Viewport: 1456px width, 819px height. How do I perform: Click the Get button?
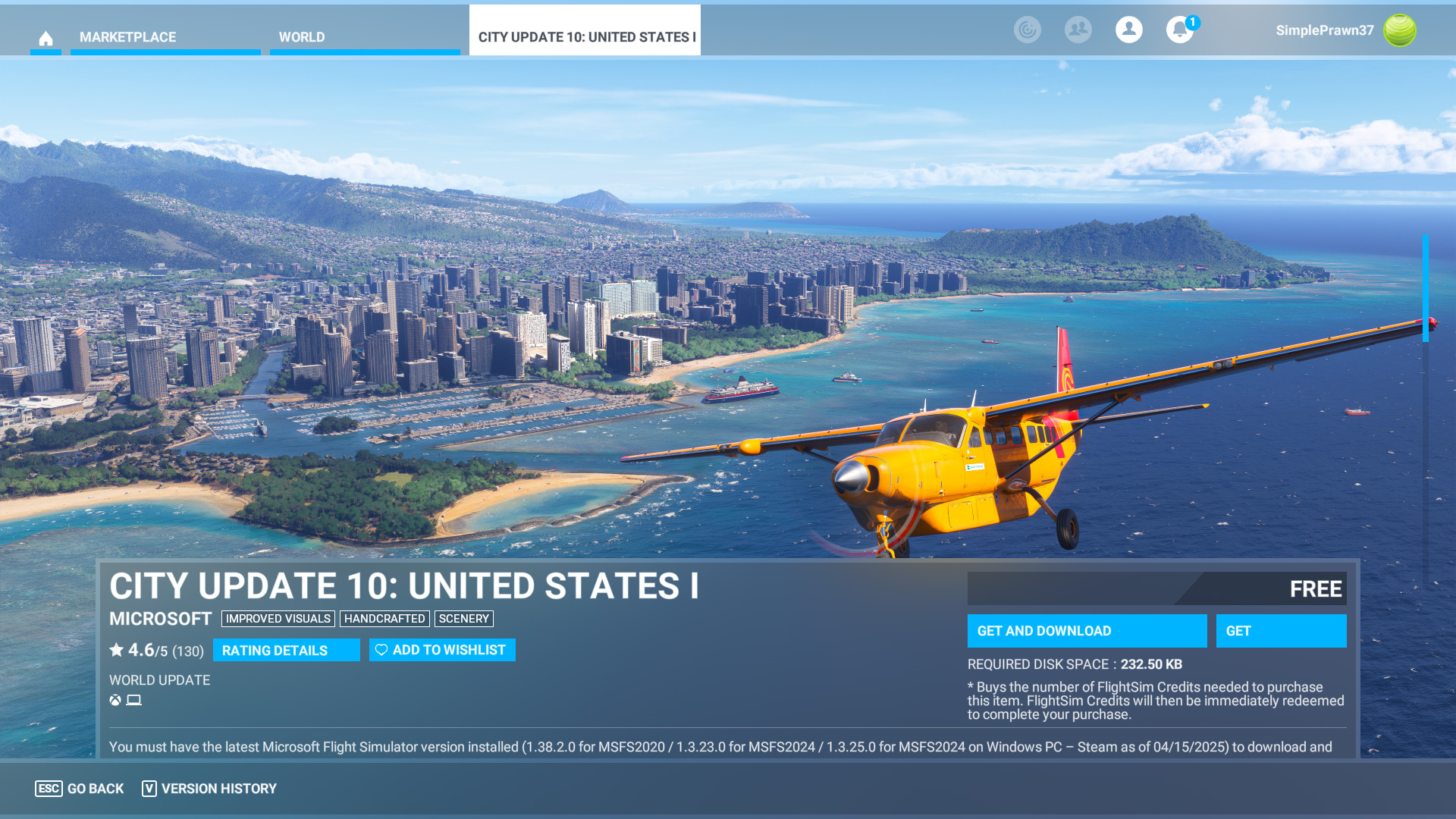tap(1282, 631)
